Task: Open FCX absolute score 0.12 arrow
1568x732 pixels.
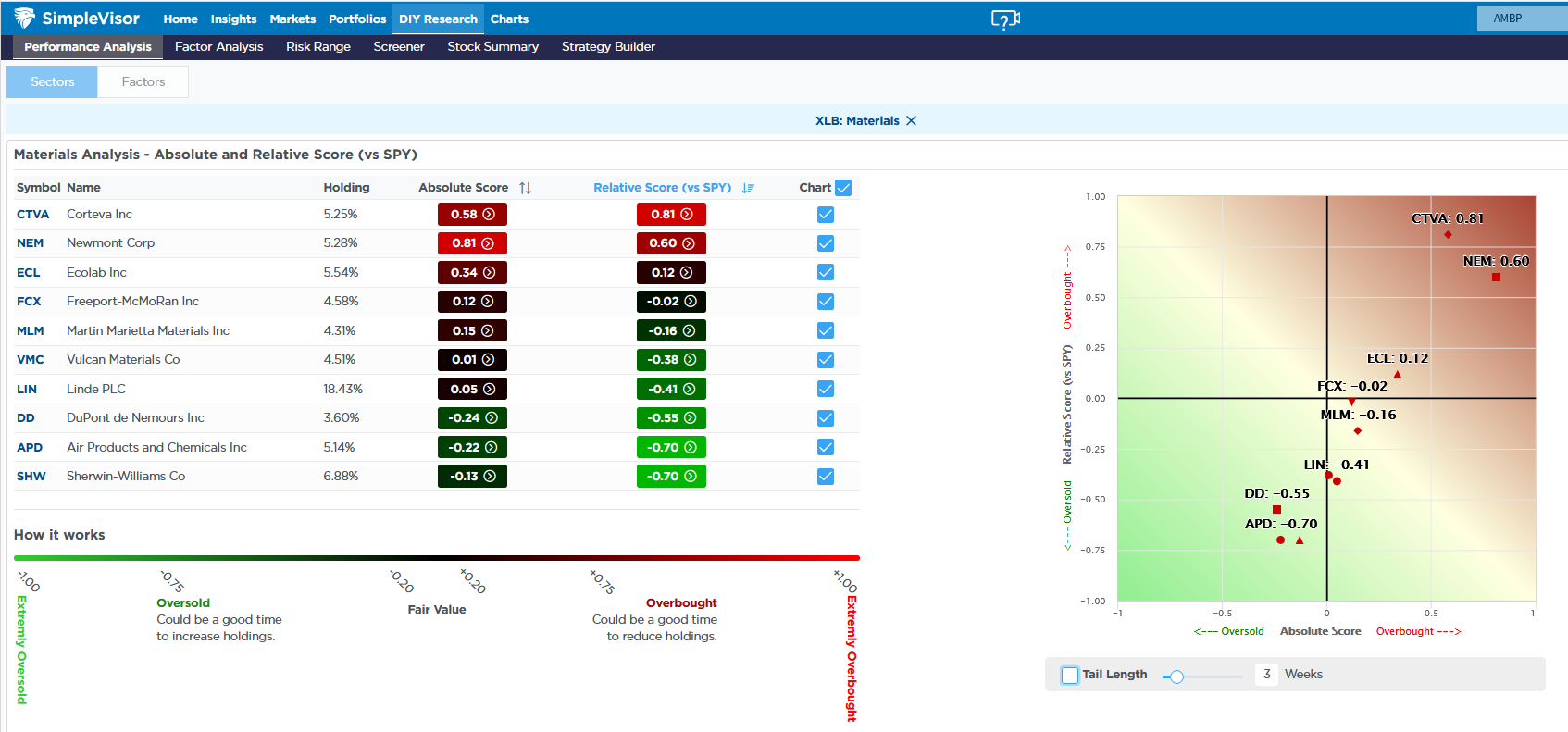Action: 488,302
